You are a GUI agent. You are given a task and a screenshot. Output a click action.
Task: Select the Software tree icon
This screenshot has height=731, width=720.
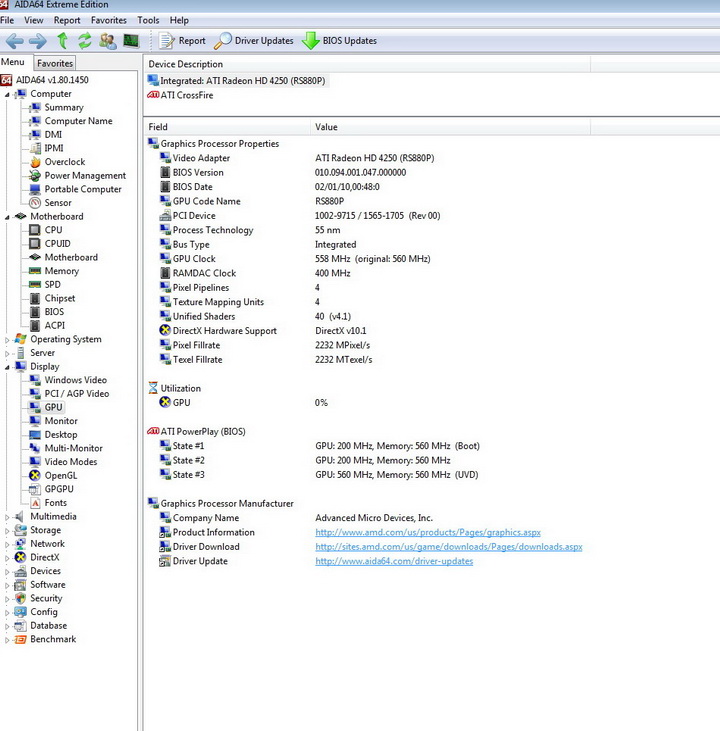click(x=21, y=585)
